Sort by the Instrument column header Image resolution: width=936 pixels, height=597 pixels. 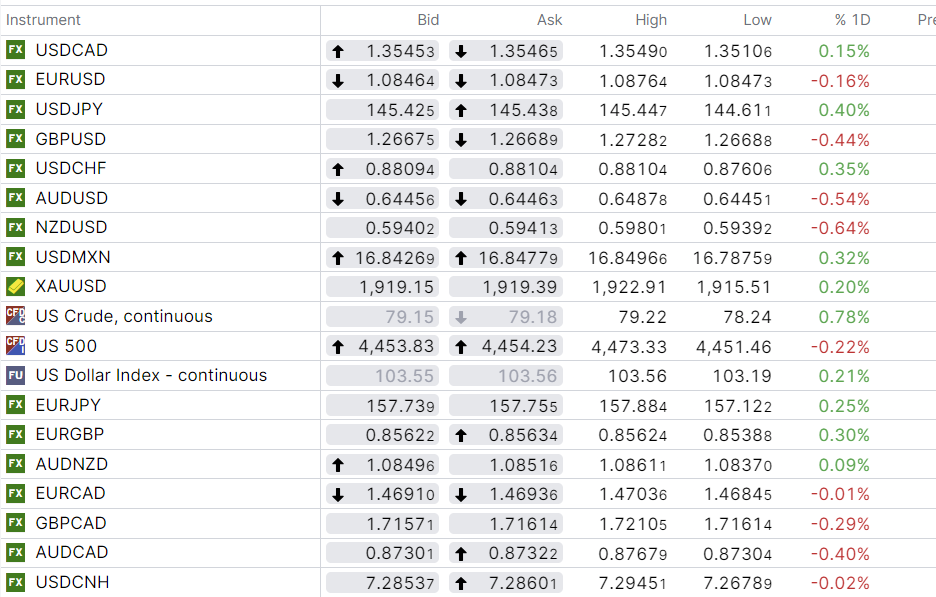[x=44, y=20]
